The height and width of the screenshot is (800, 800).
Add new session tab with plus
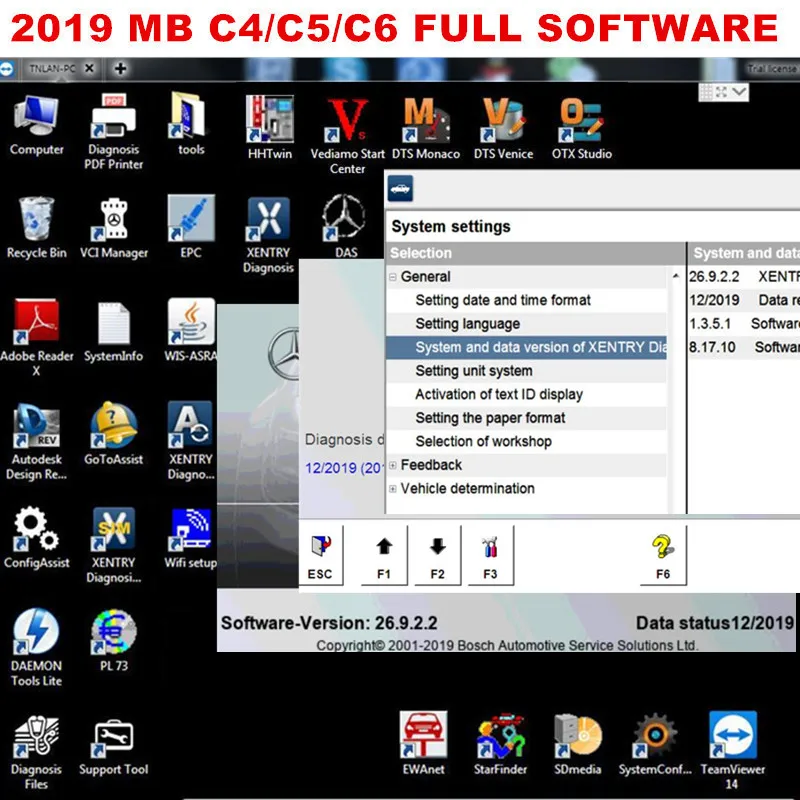(120, 68)
